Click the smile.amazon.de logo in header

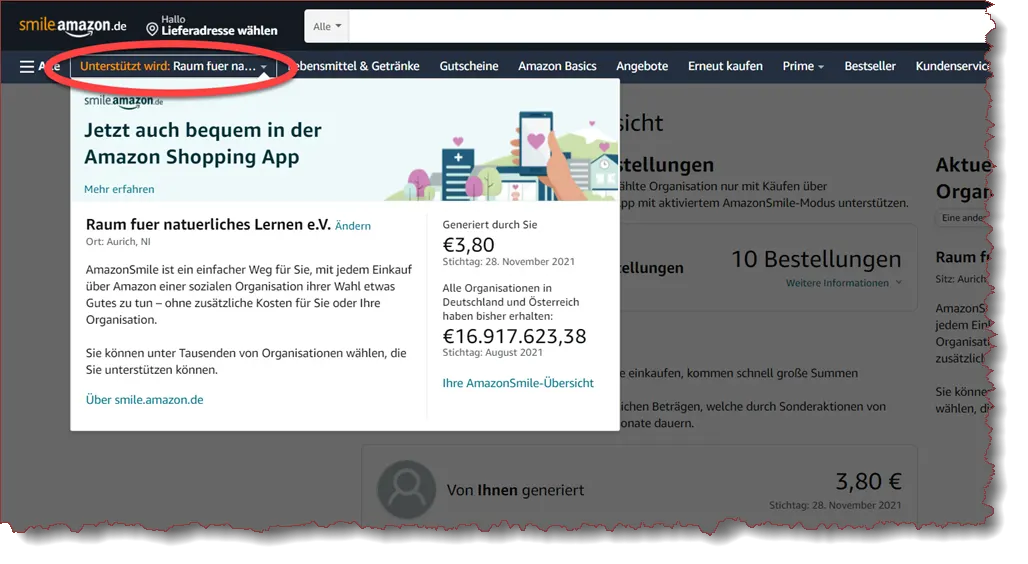click(x=73, y=26)
